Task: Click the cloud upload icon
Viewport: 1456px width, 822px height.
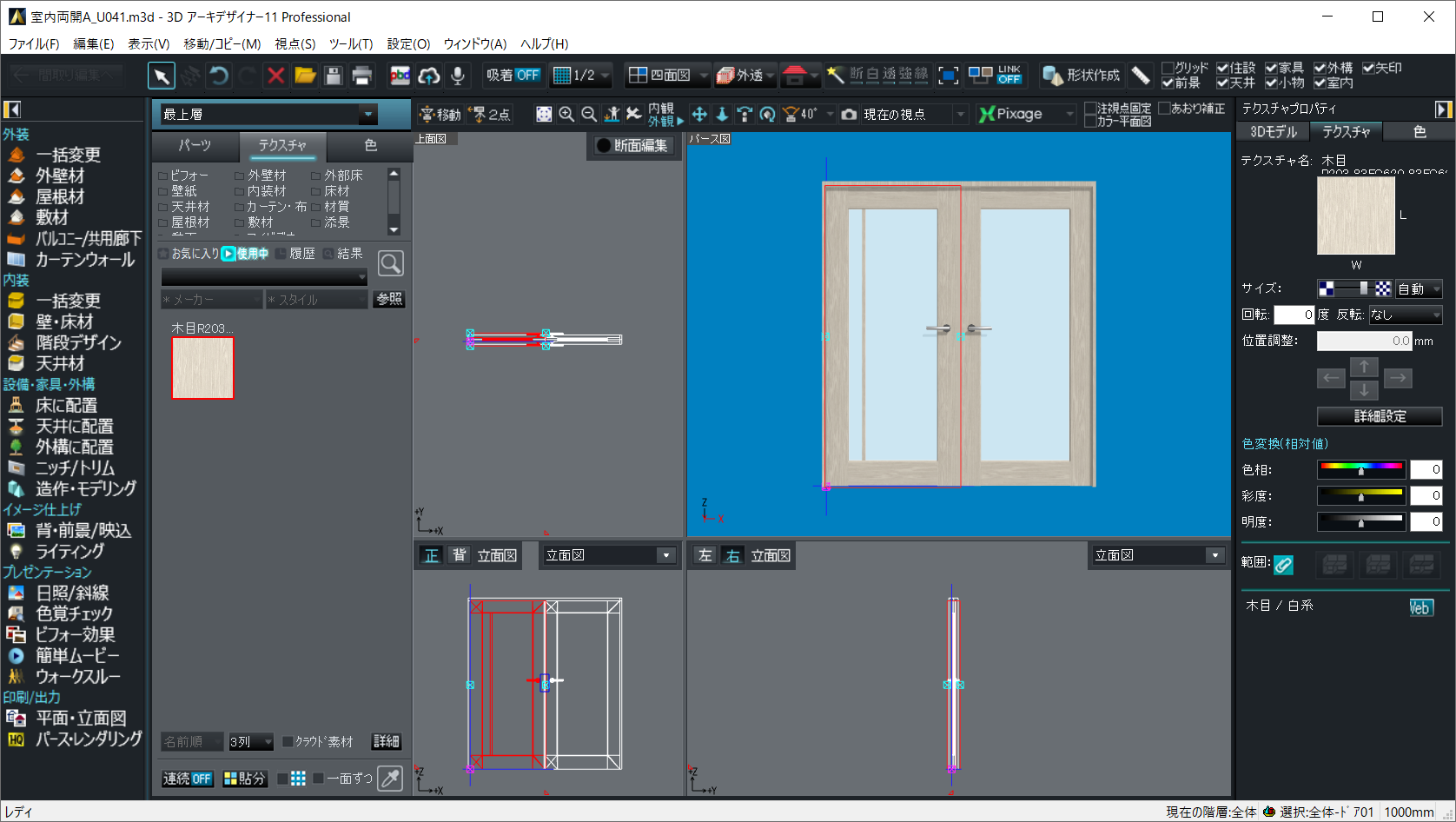Action: pyautogui.click(x=428, y=76)
